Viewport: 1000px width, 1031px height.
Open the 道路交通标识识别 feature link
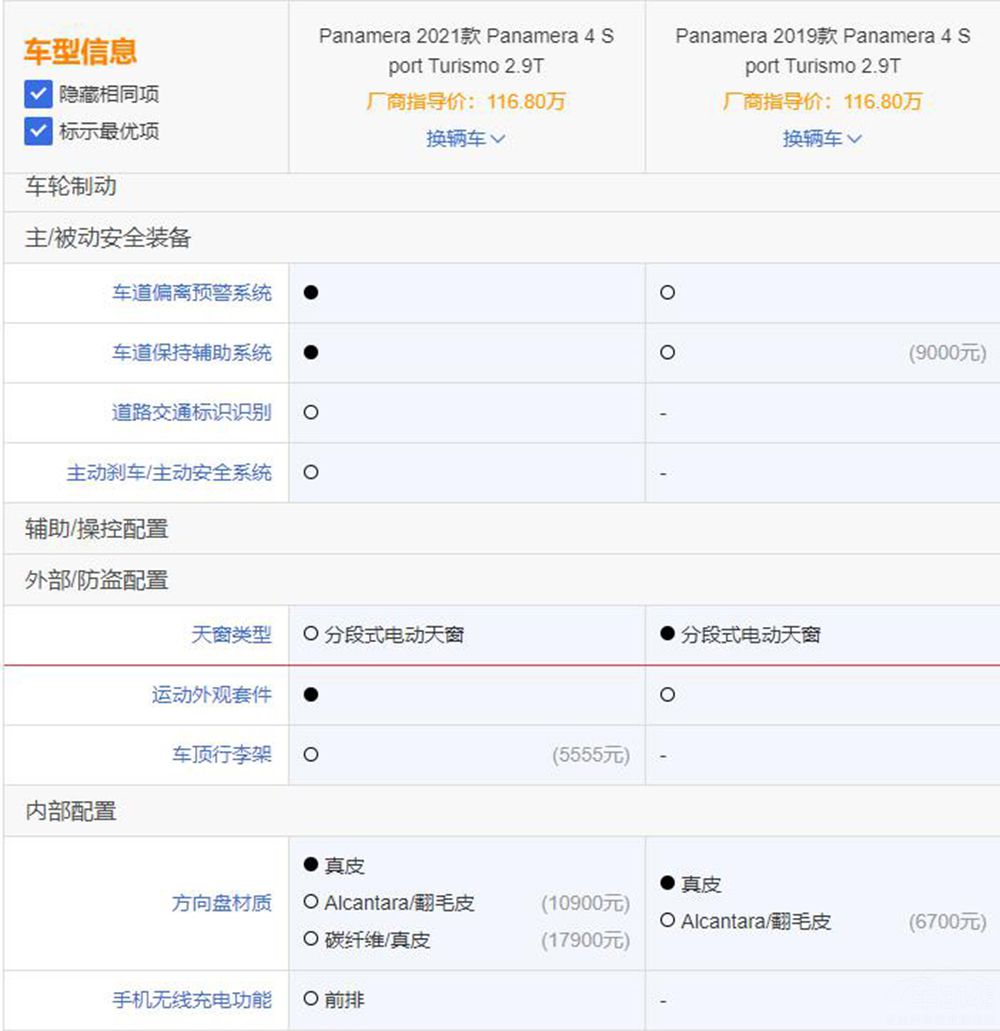click(191, 412)
